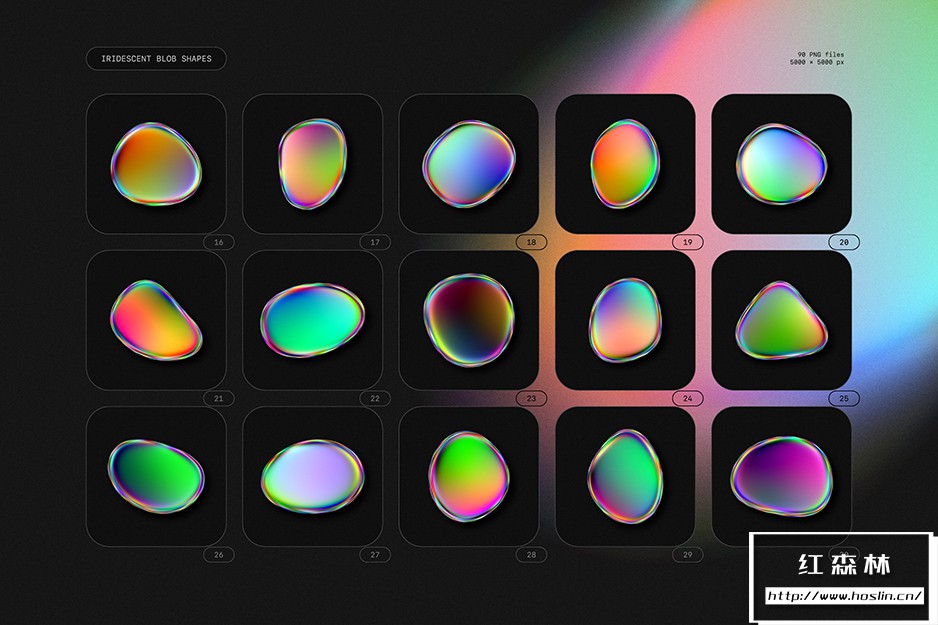Select the dark green oval blob in card 26
This screenshot has width=938, height=625.
click(156, 476)
